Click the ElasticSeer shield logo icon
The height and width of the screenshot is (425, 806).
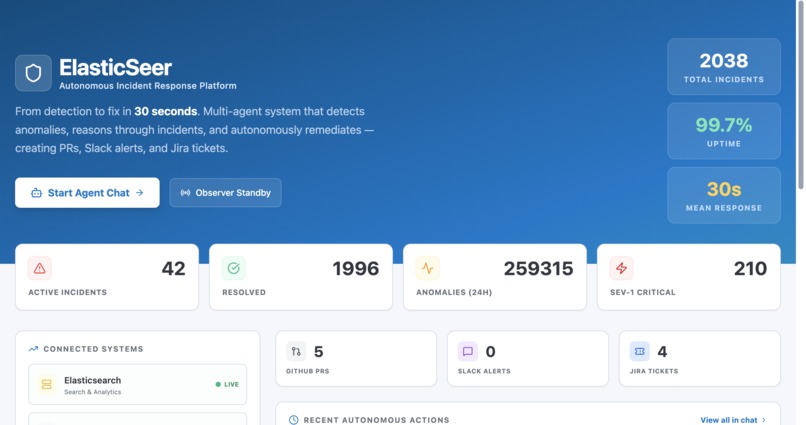tap(33, 73)
